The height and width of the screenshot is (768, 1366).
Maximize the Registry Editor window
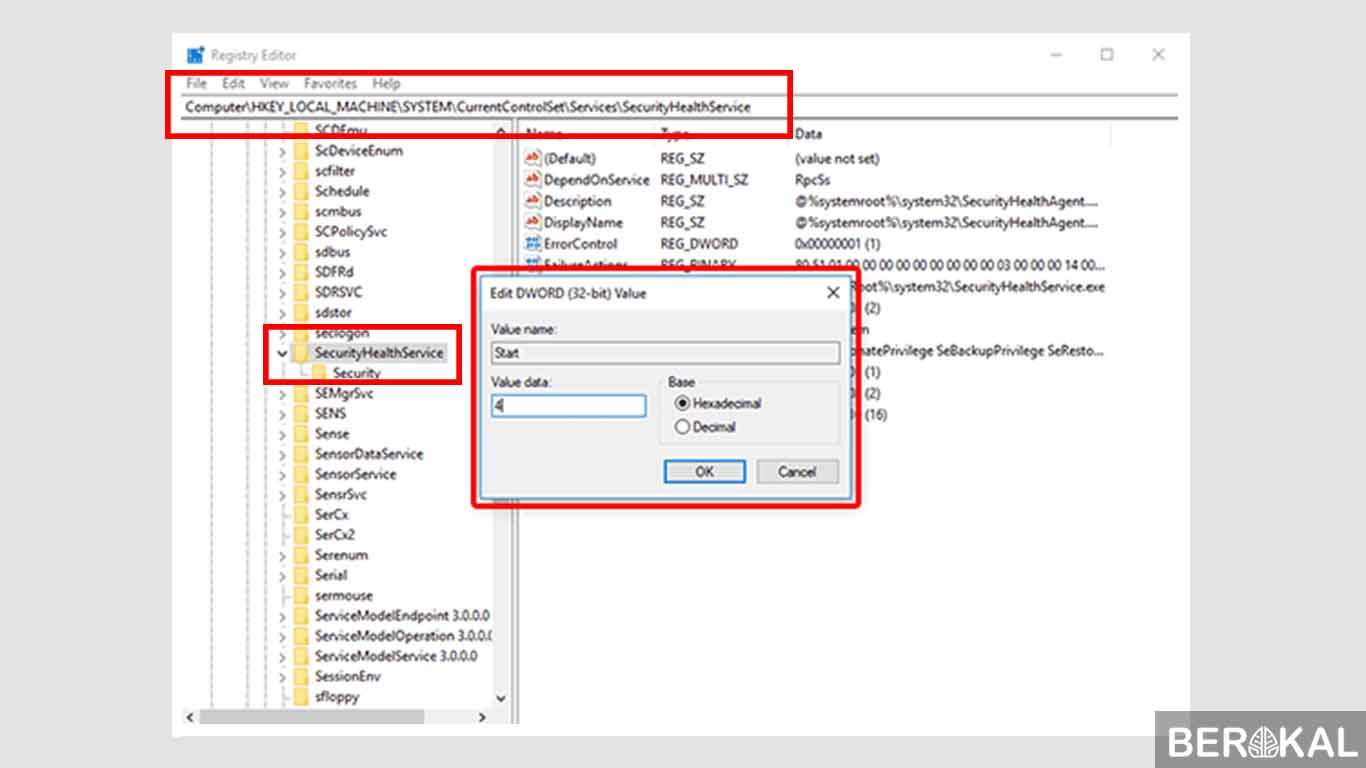[x=1107, y=55]
